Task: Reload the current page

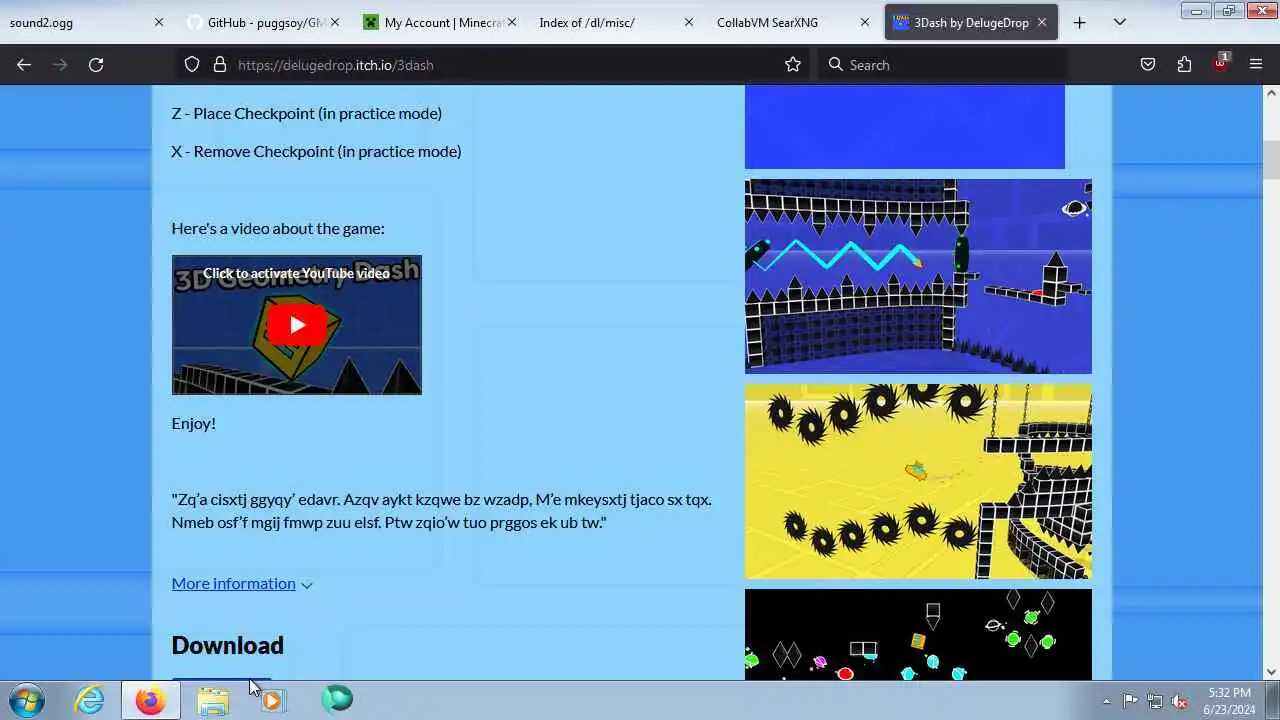Action: 96,64
